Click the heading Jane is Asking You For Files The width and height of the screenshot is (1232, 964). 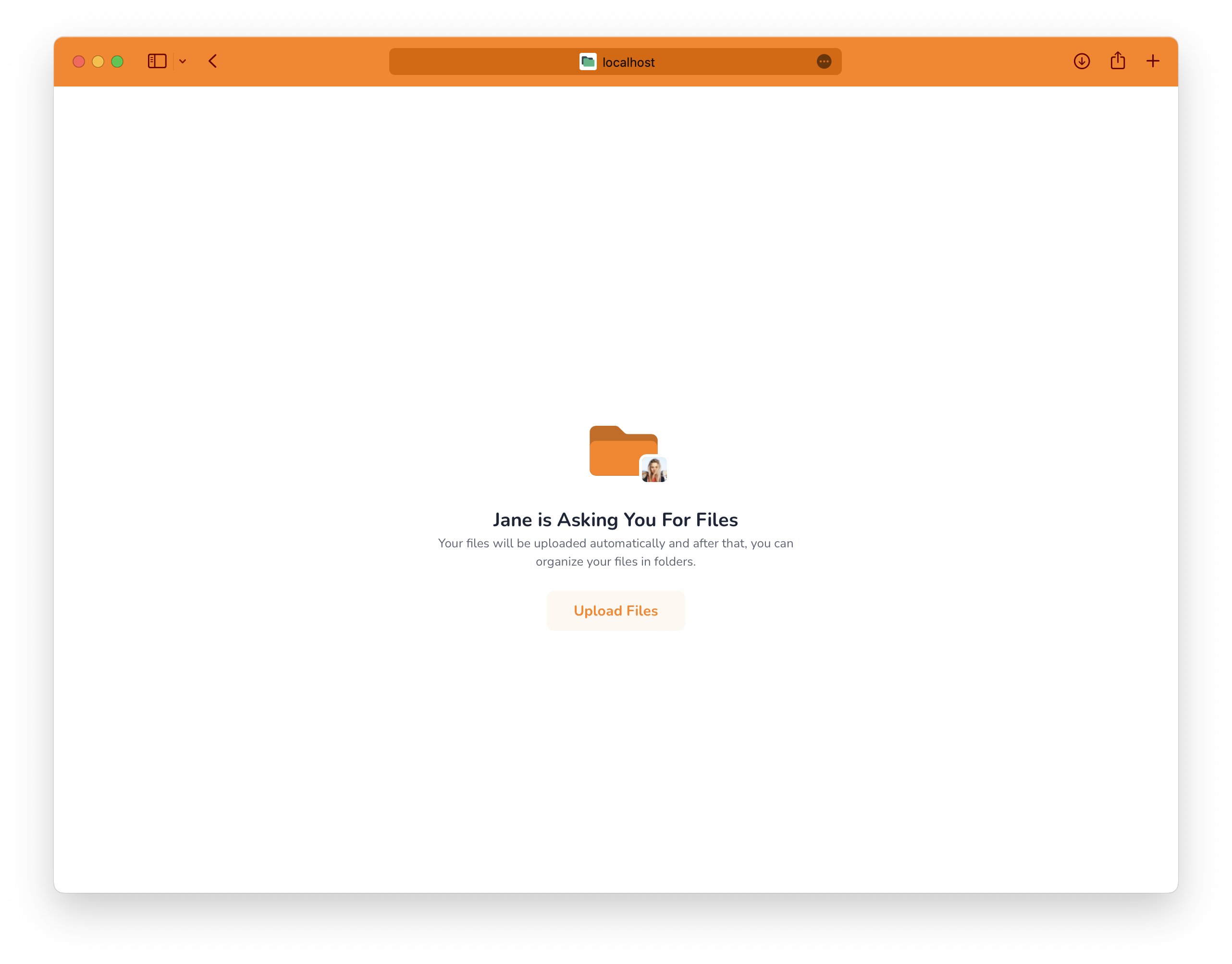(615, 519)
